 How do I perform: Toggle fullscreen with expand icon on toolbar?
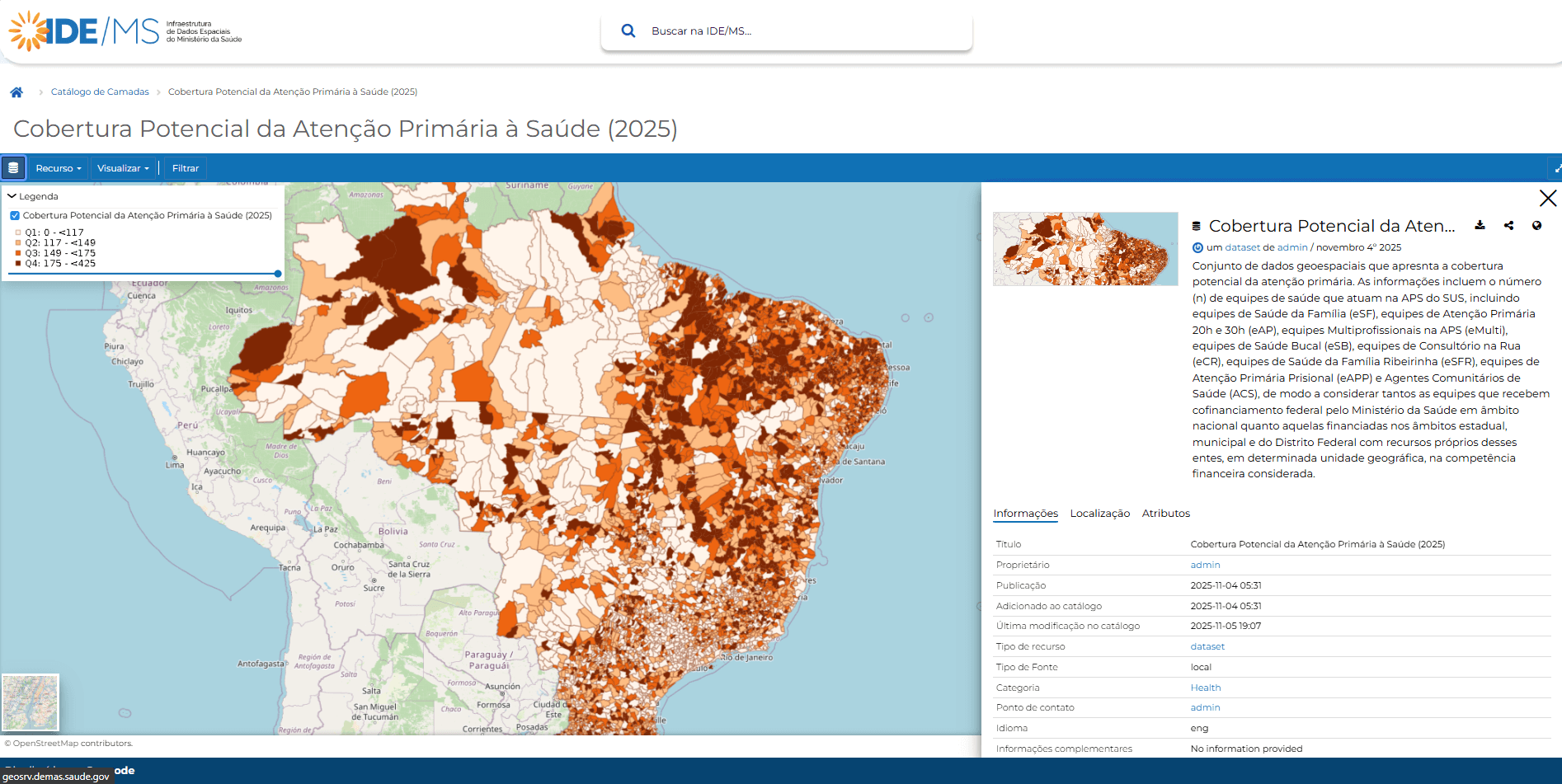tap(1557, 167)
